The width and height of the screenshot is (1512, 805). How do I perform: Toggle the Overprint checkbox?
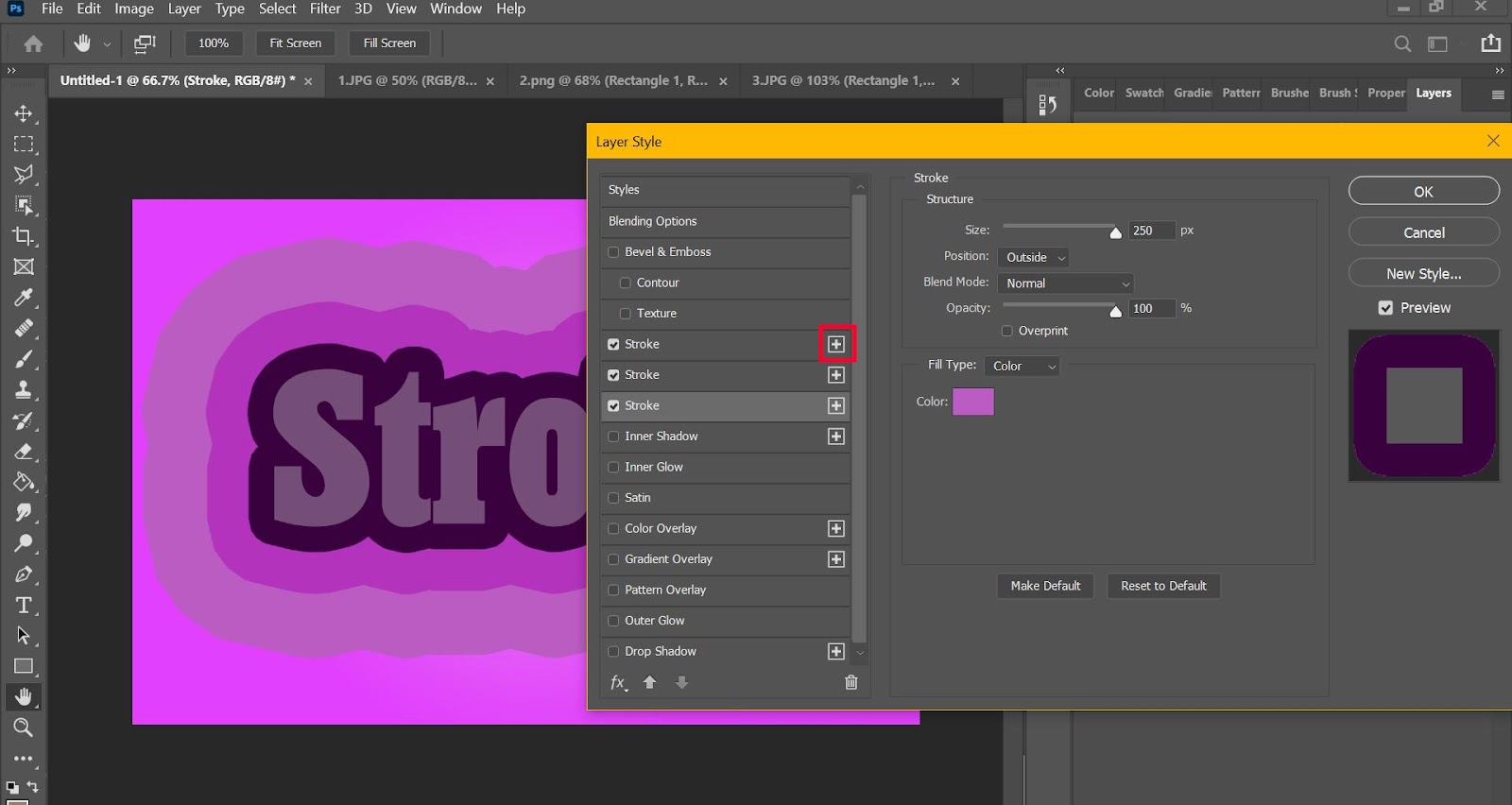[x=1006, y=331]
